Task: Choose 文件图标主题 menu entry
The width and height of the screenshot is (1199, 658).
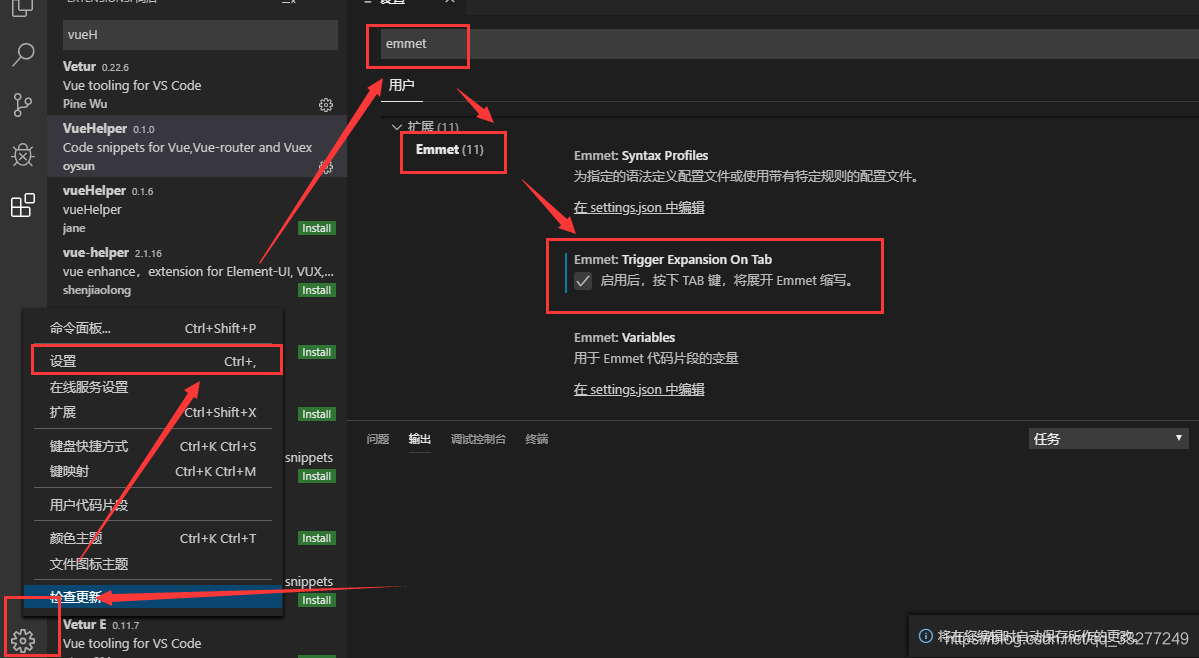Action: tap(153, 563)
